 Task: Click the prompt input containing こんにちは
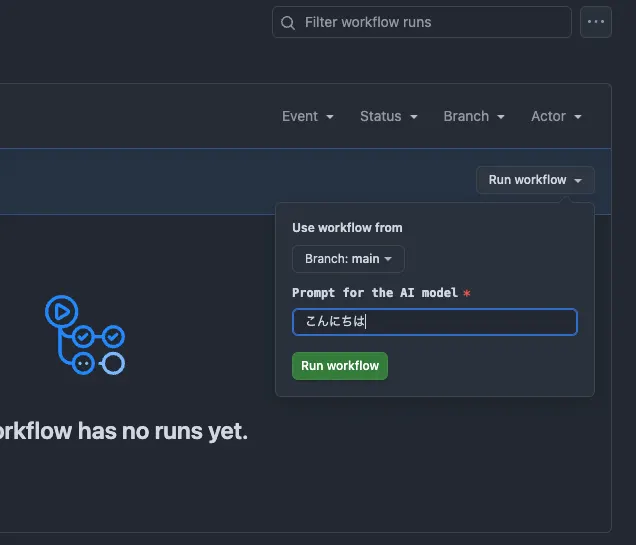[435, 322]
